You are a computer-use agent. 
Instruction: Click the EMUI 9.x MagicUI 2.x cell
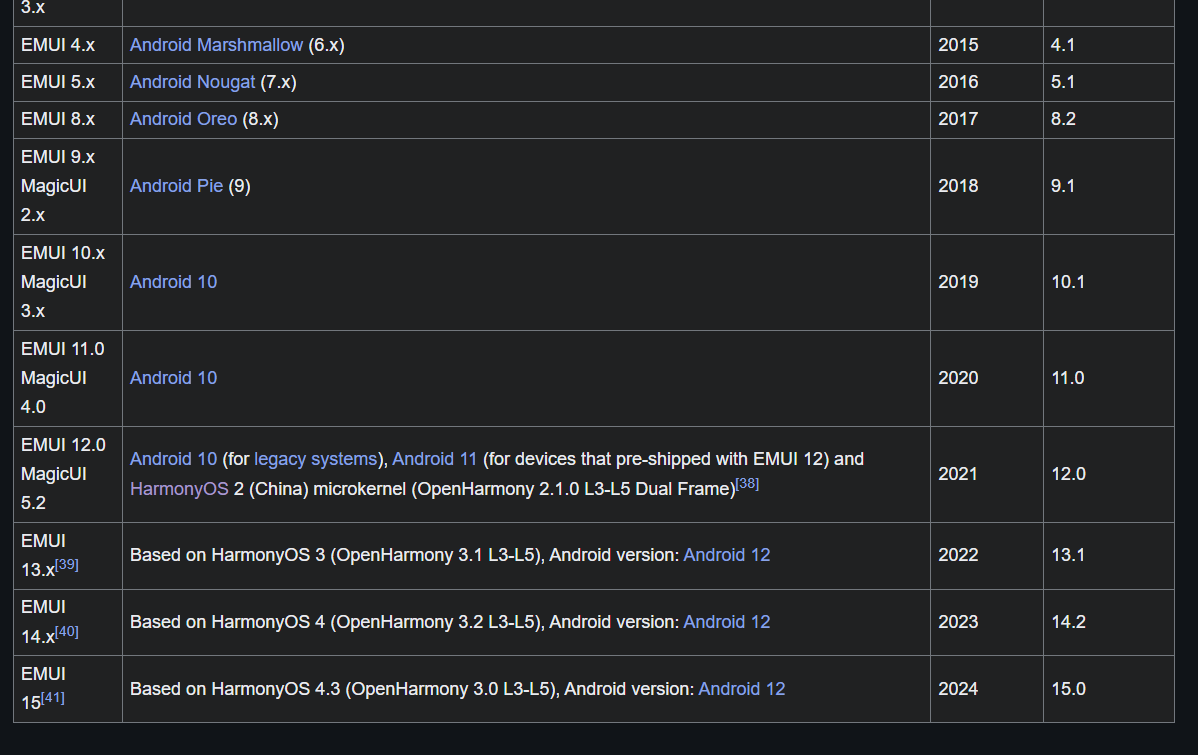pos(68,186)
